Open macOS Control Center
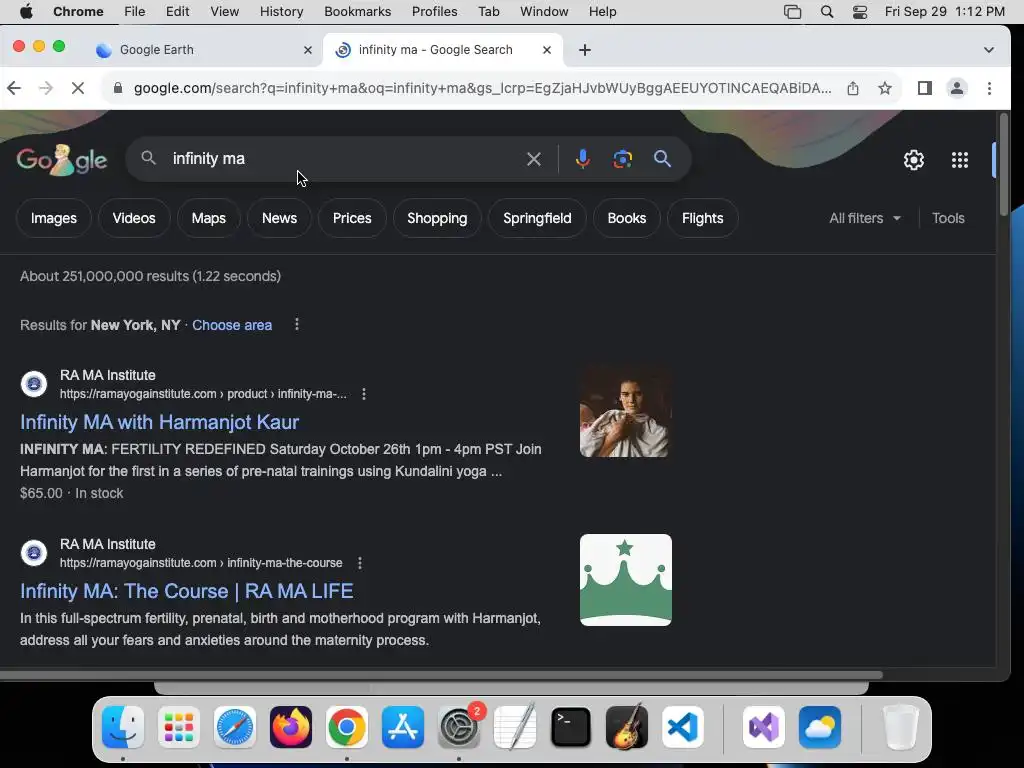The image size is (1024, 768). tap(860, 12)
